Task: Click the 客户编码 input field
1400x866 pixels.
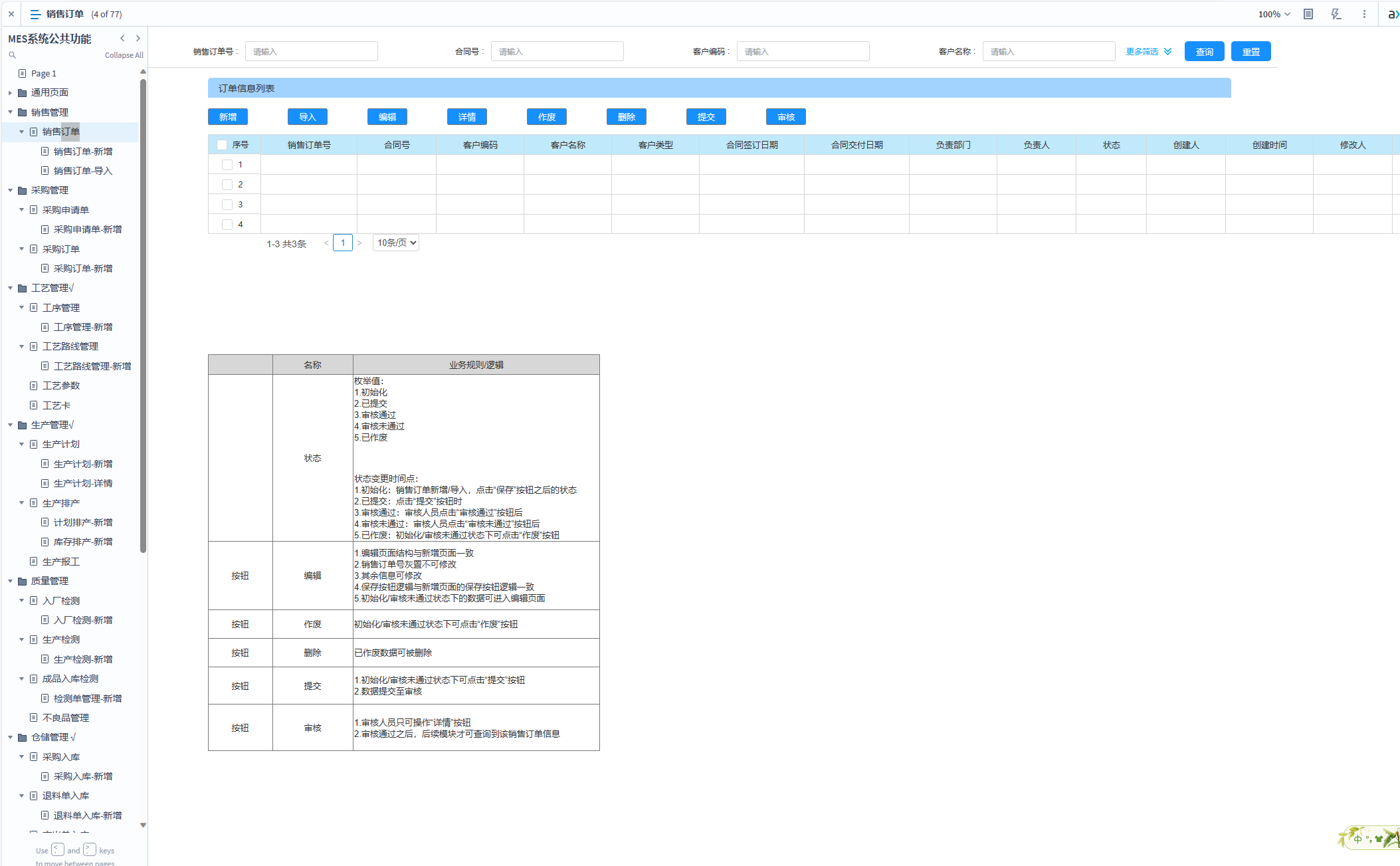Action: coord(803,51)
